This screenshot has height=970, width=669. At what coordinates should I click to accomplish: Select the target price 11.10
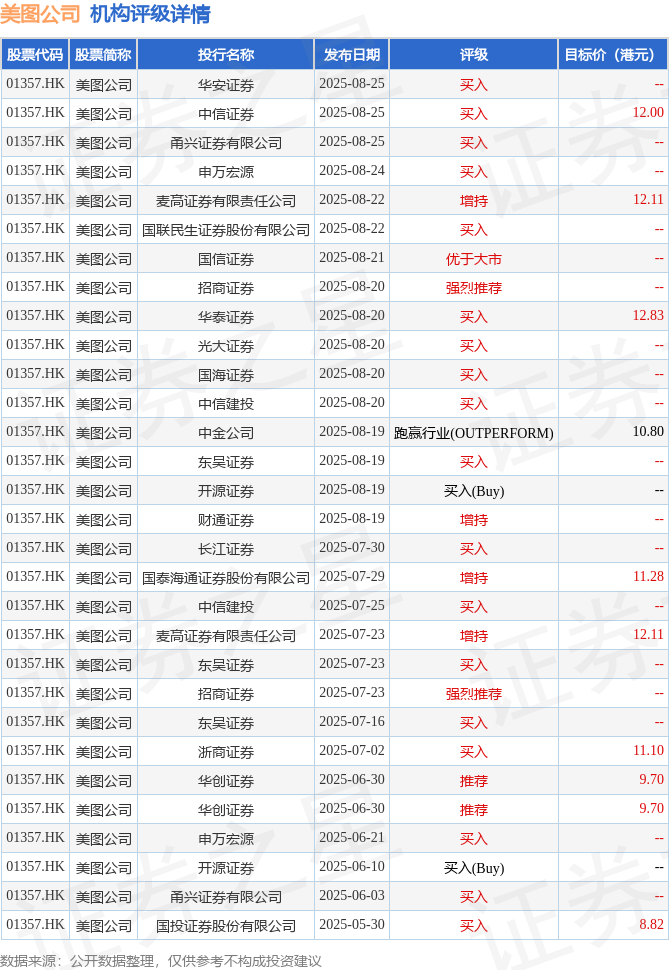pyautogui.click(x=648, y=750)
